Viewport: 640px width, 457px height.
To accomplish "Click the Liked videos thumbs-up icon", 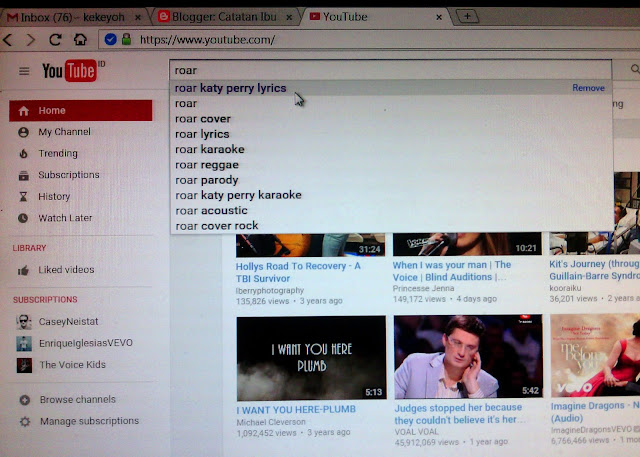I will click(x=23, y=270).
